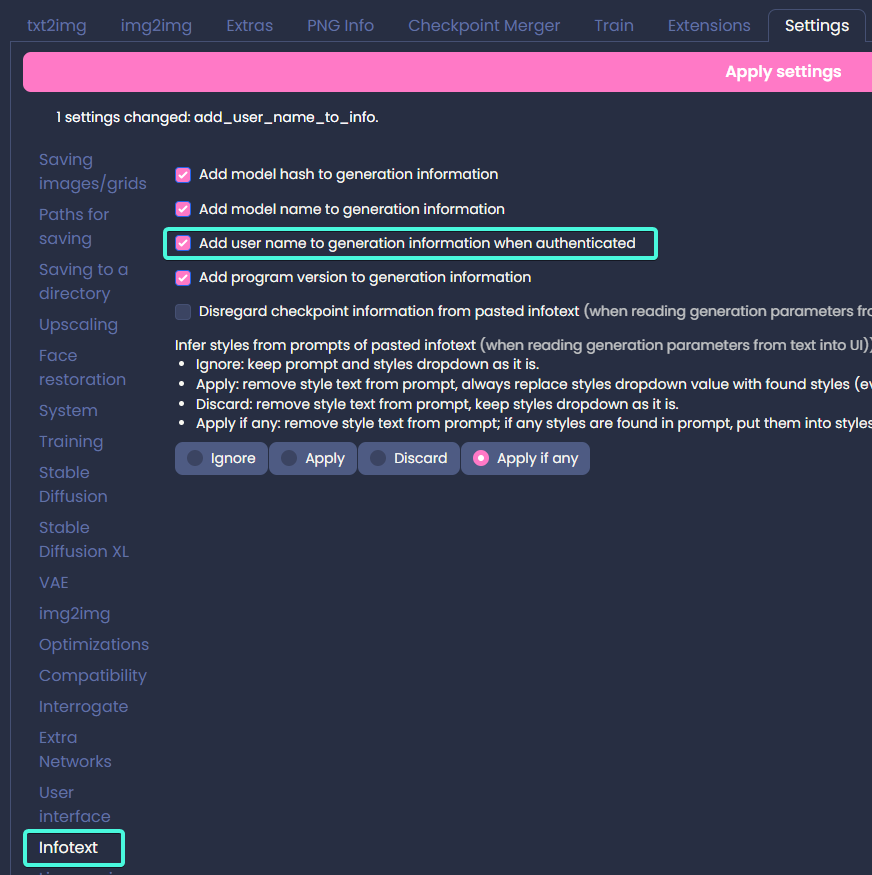Viewport: 872px width, 875px height.
Task: Open the img2img tab
Action: point(156,25)
